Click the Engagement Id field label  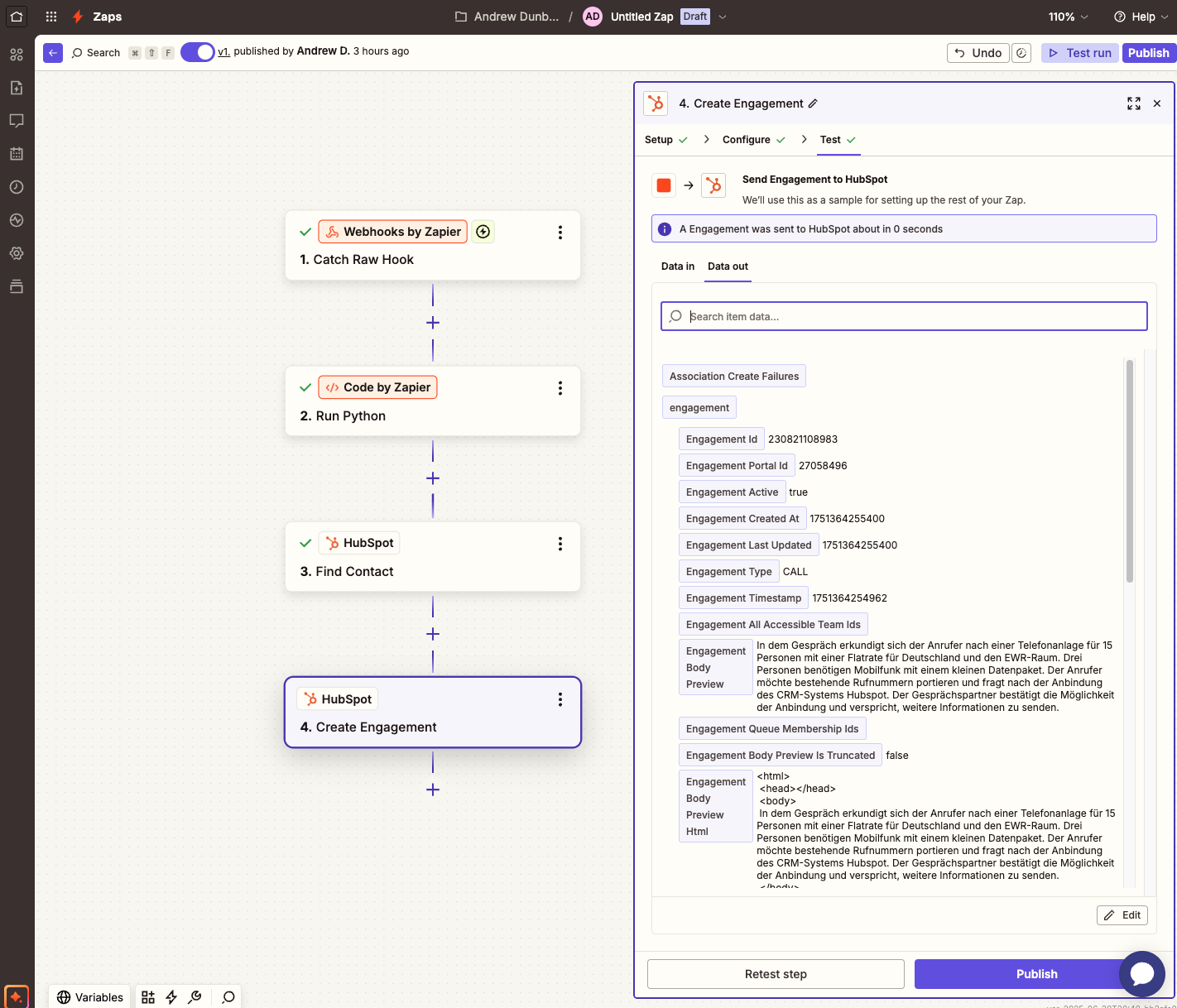point(722,439)
